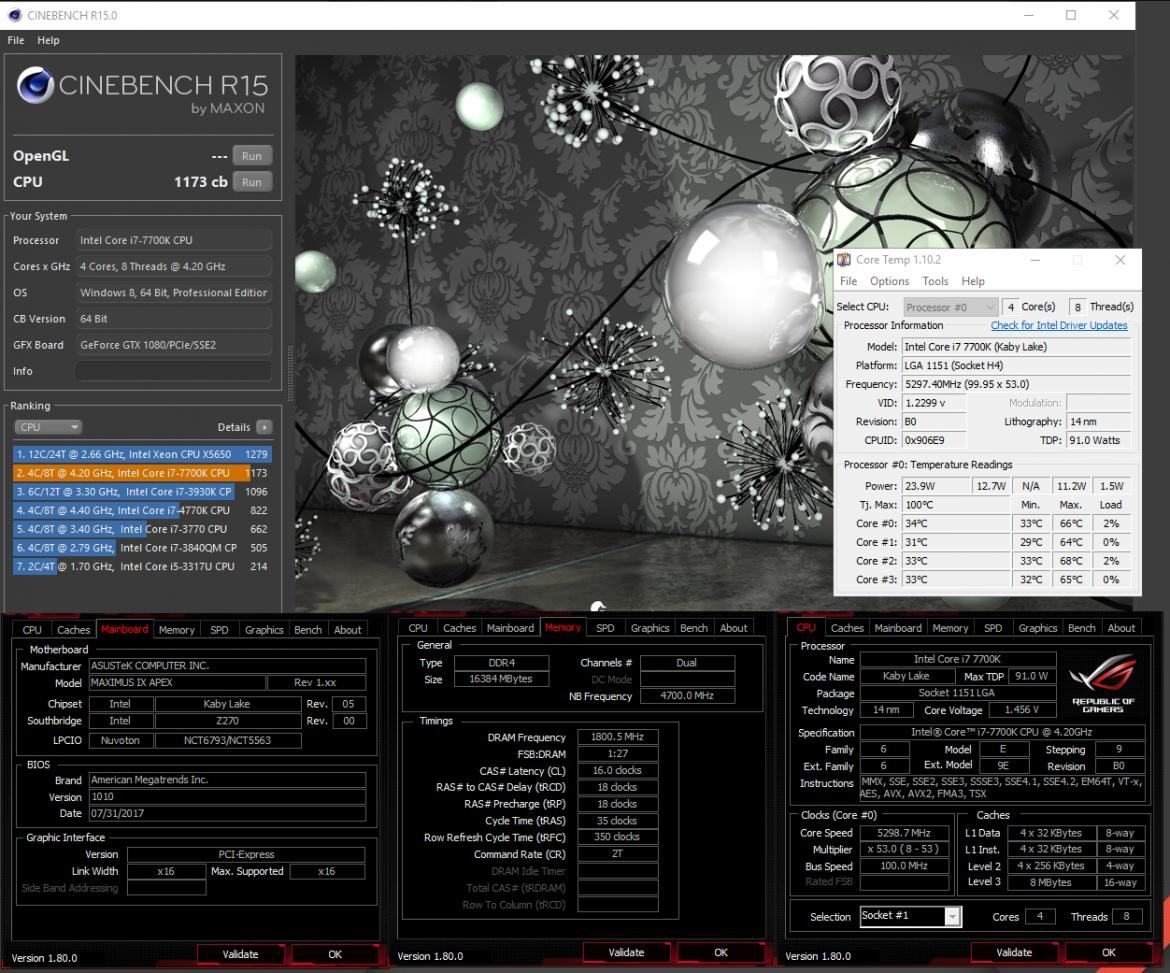Switch to Bench tab in Mainboard CPU-Z window
This screenshot has height=973, width=1170.
pos(308,630)
